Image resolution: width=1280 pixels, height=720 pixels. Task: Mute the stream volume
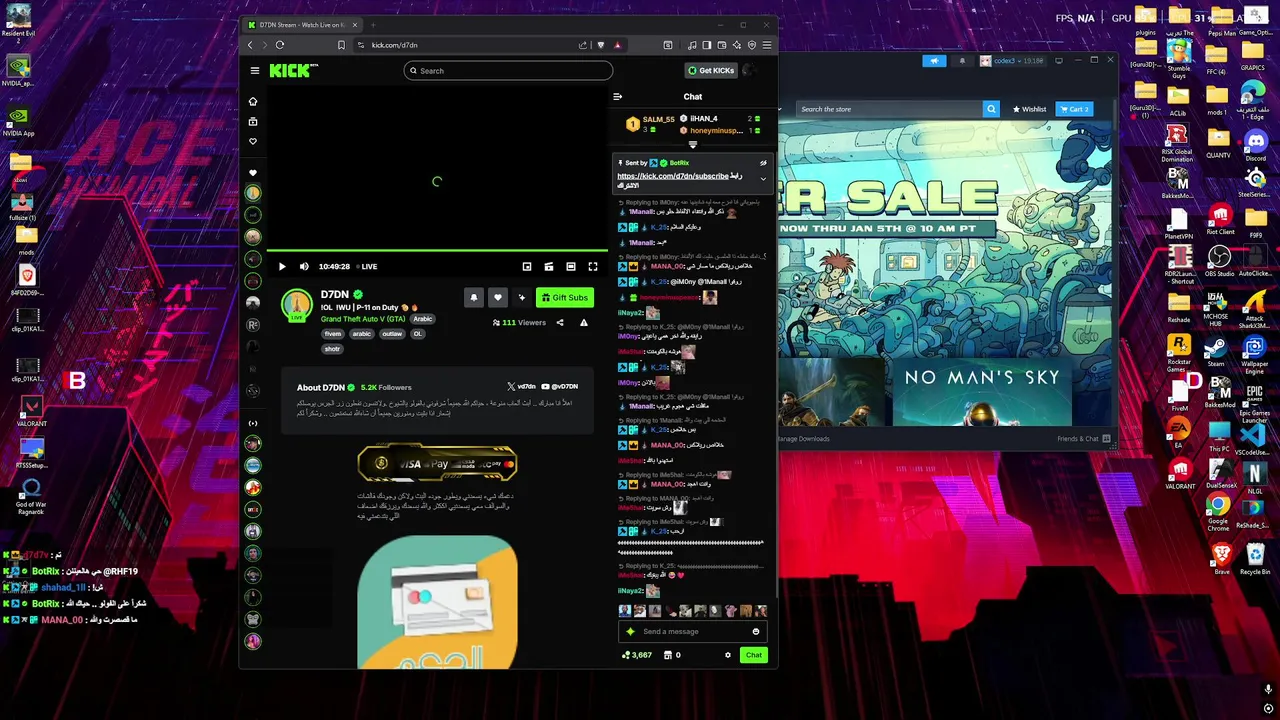click(304, 267)
